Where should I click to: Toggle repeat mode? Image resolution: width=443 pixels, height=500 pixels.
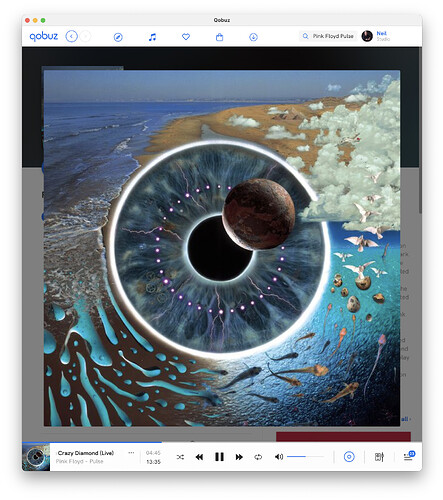(x=258, y=457)
